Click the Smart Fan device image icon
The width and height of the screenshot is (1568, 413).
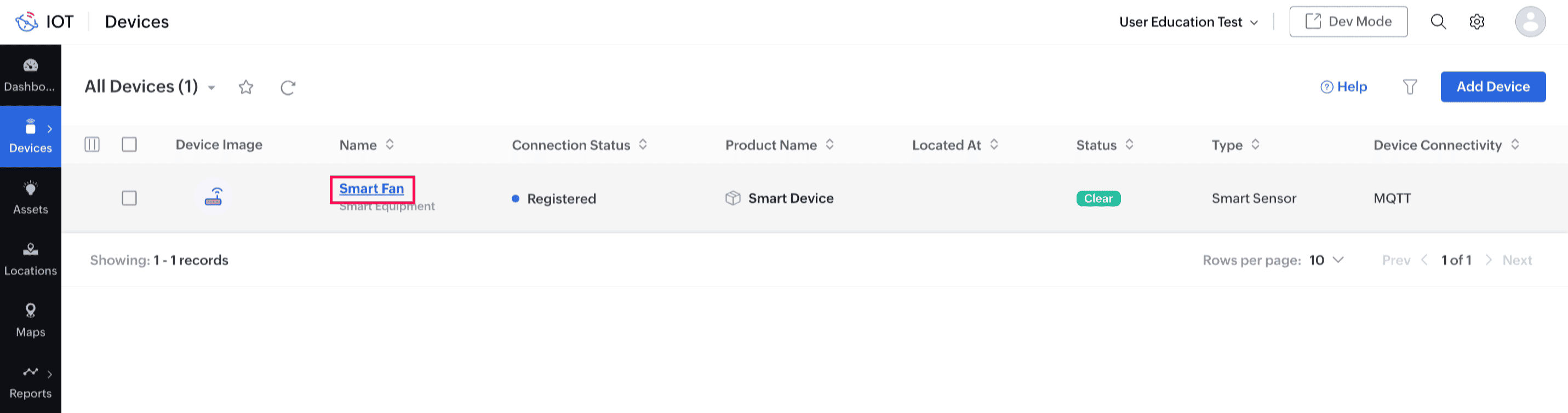(214, 198)
